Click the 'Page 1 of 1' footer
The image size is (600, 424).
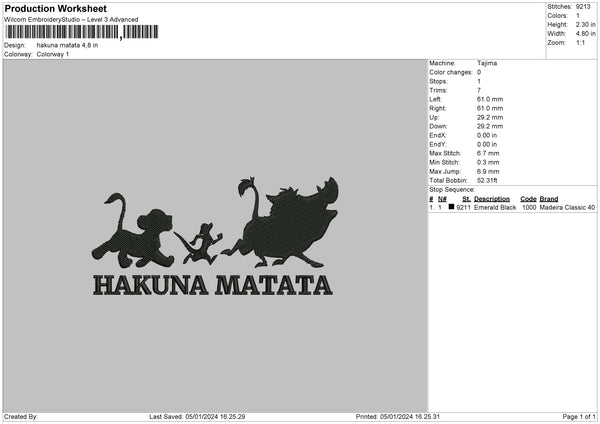click(x=579, y=417)
